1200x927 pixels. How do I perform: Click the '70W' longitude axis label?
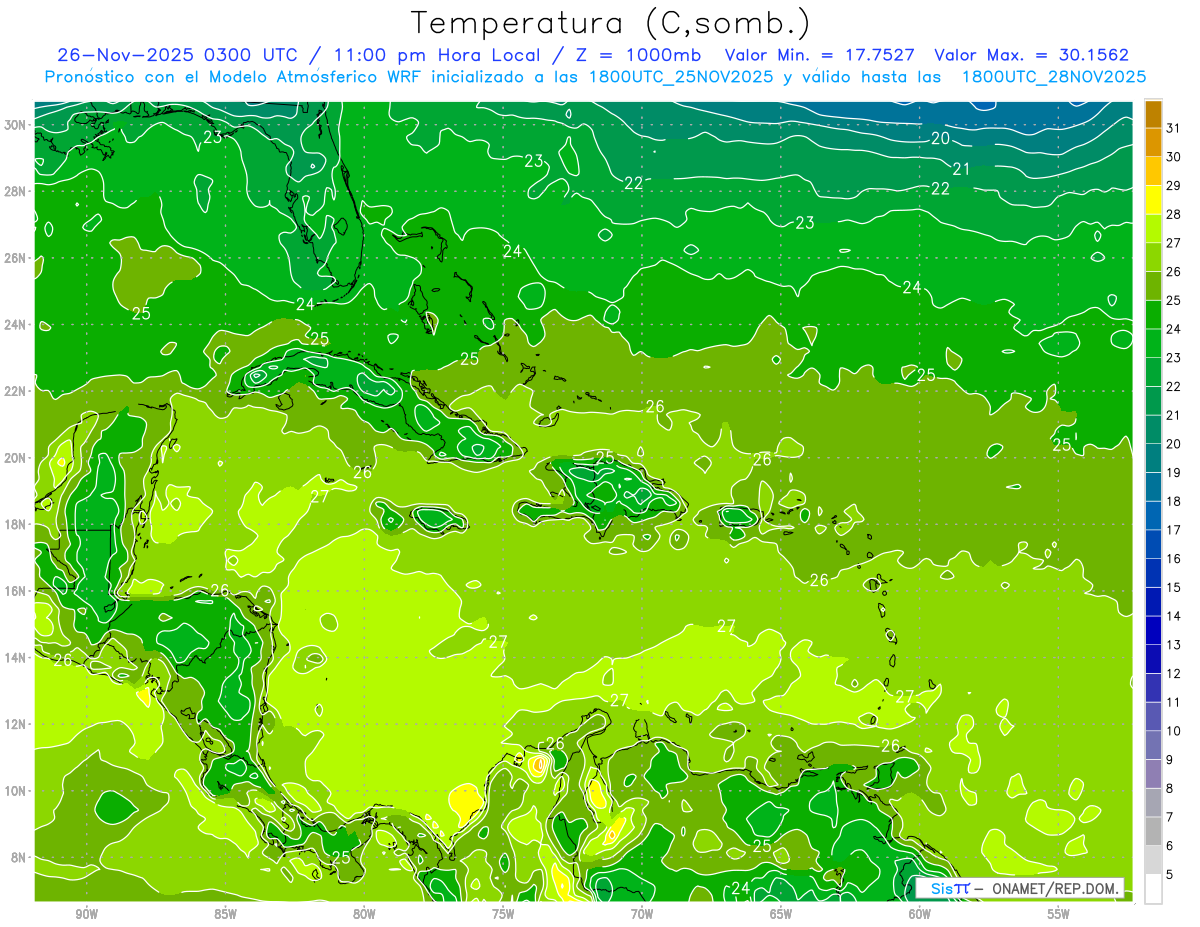tap(642, 914)
